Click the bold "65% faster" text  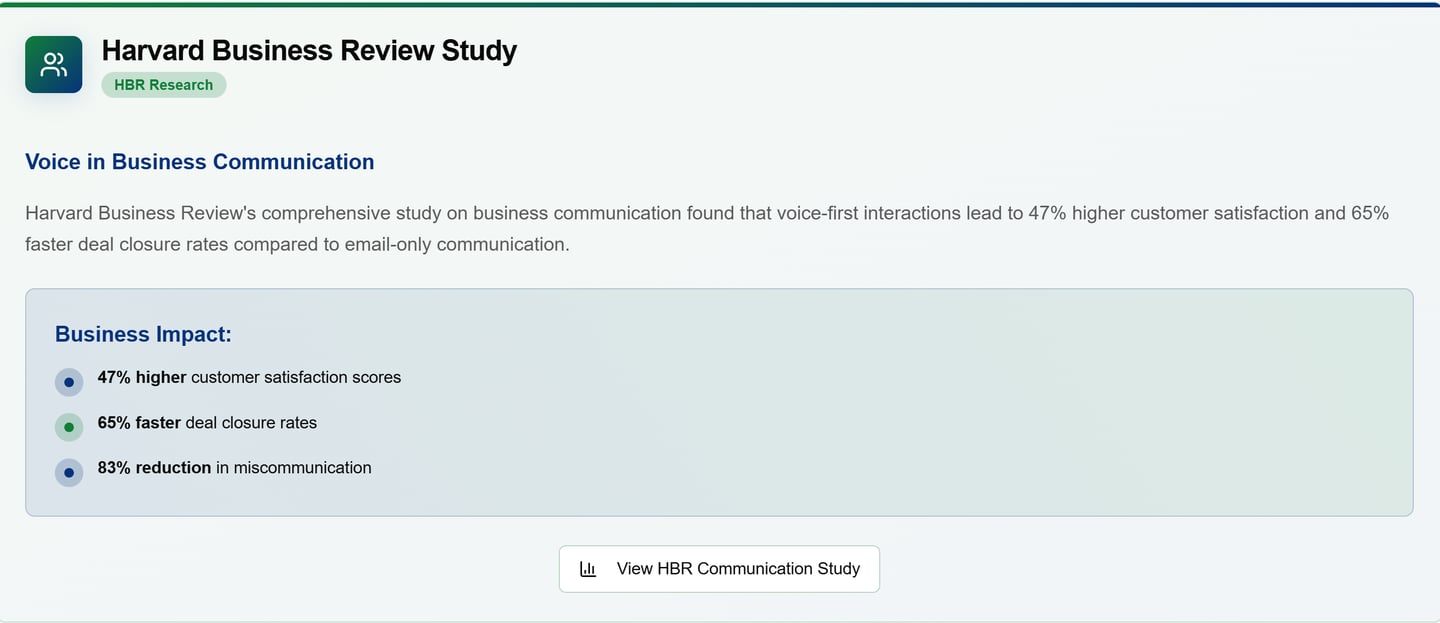click(x=139, y=423)
